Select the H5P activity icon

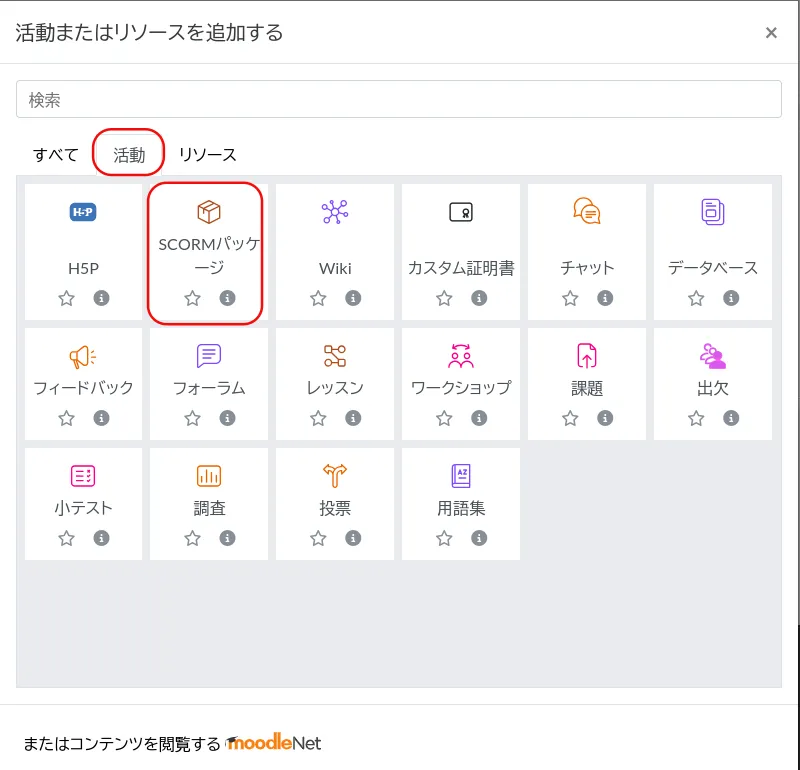[x=83, y=212]
